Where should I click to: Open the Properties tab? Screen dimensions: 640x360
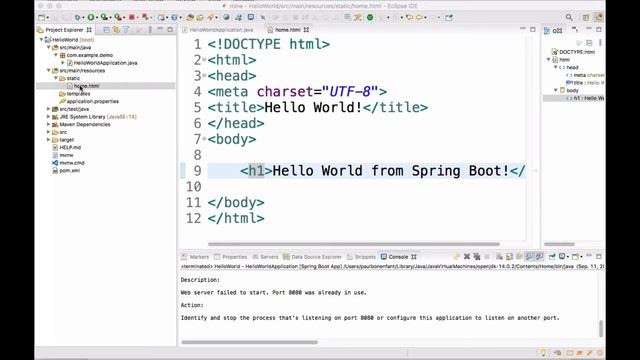pos(231,257)
